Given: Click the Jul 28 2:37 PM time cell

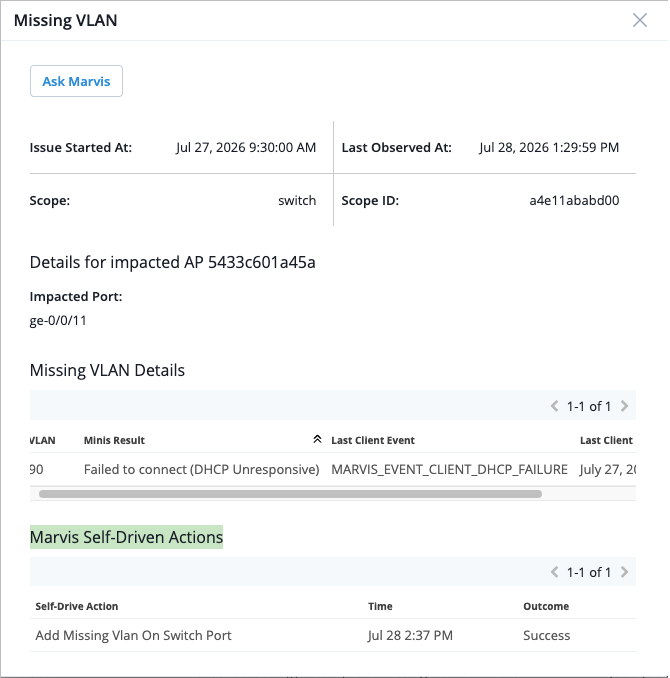Looking at the screenshot, I should click(410, 635).
